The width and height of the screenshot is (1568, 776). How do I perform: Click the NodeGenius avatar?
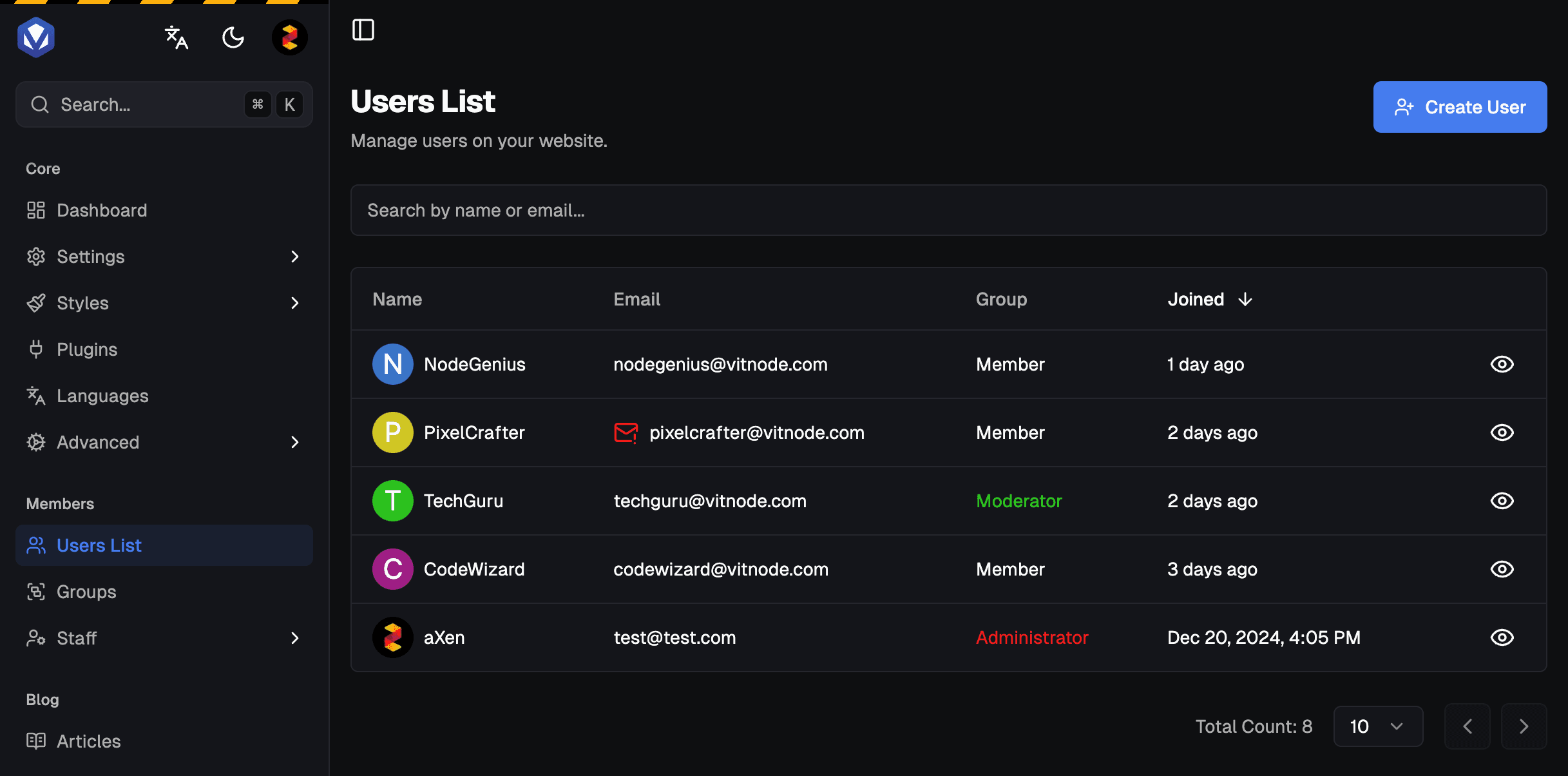pyautogui.click(x=393, y=364)
